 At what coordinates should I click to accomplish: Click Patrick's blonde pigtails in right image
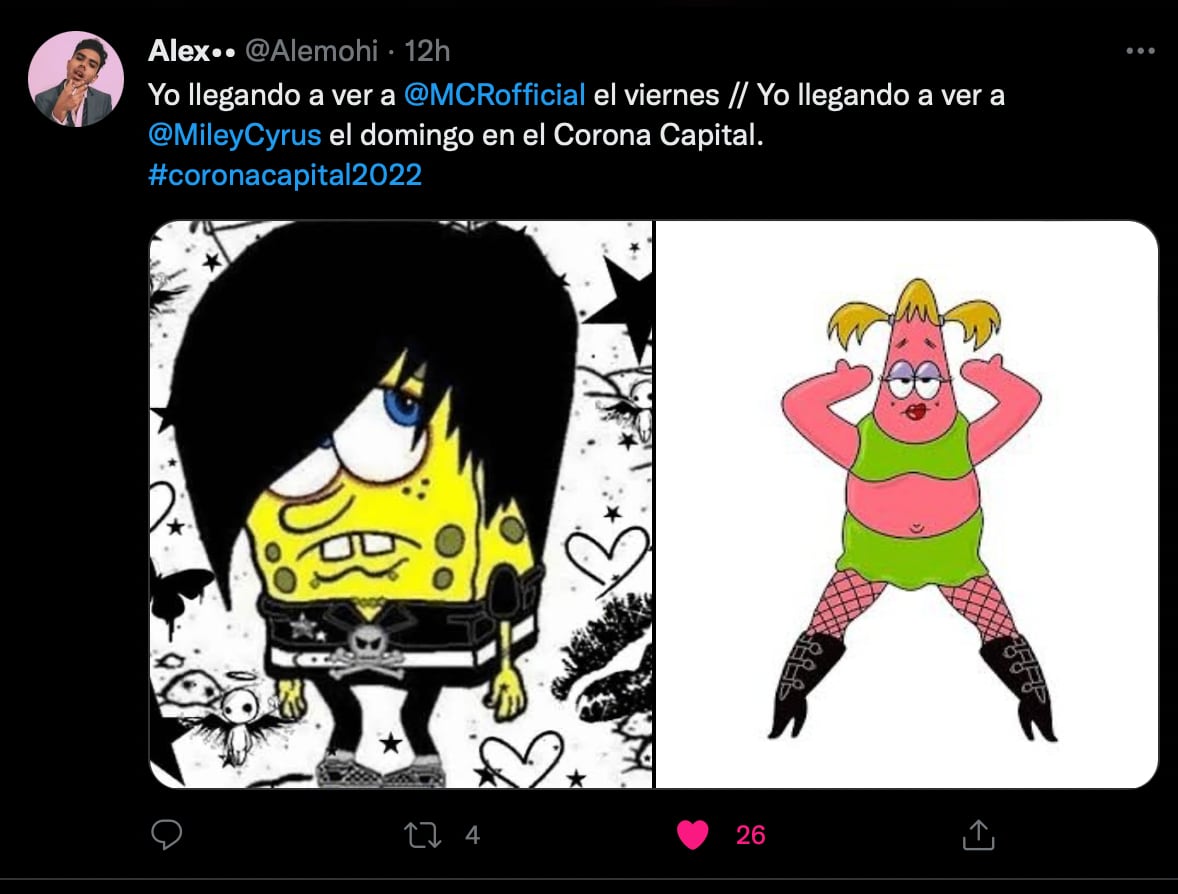click(914, 312)
